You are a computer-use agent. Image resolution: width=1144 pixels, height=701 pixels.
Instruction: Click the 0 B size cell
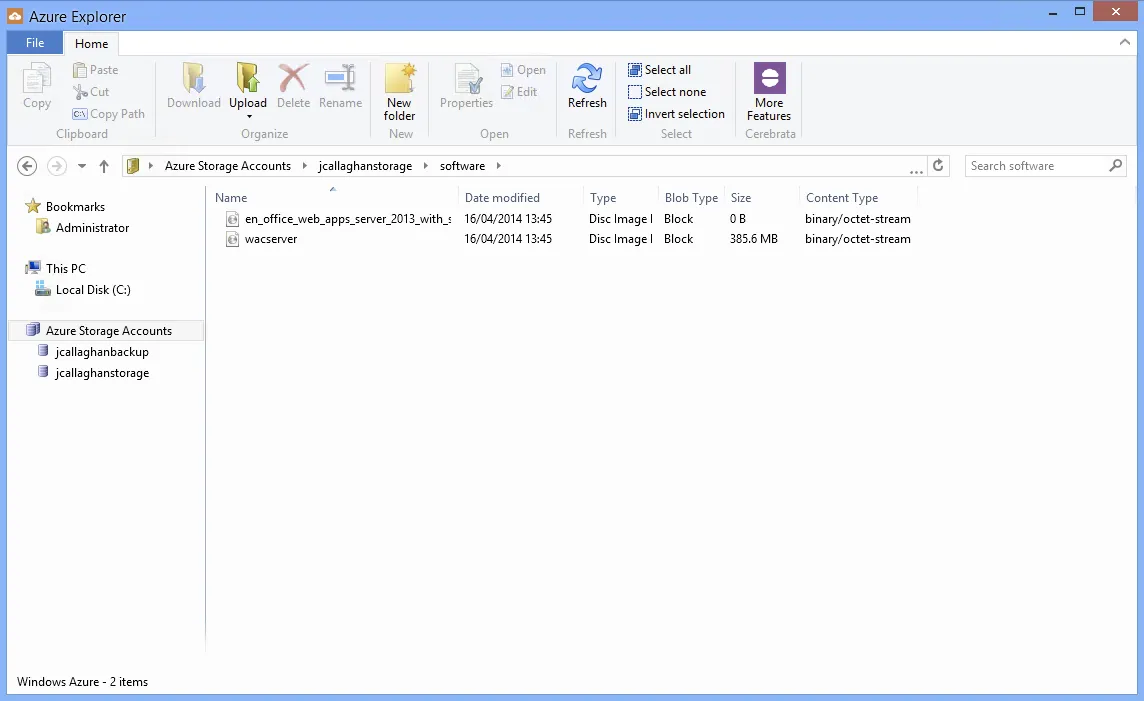click(x=738, y=219)
